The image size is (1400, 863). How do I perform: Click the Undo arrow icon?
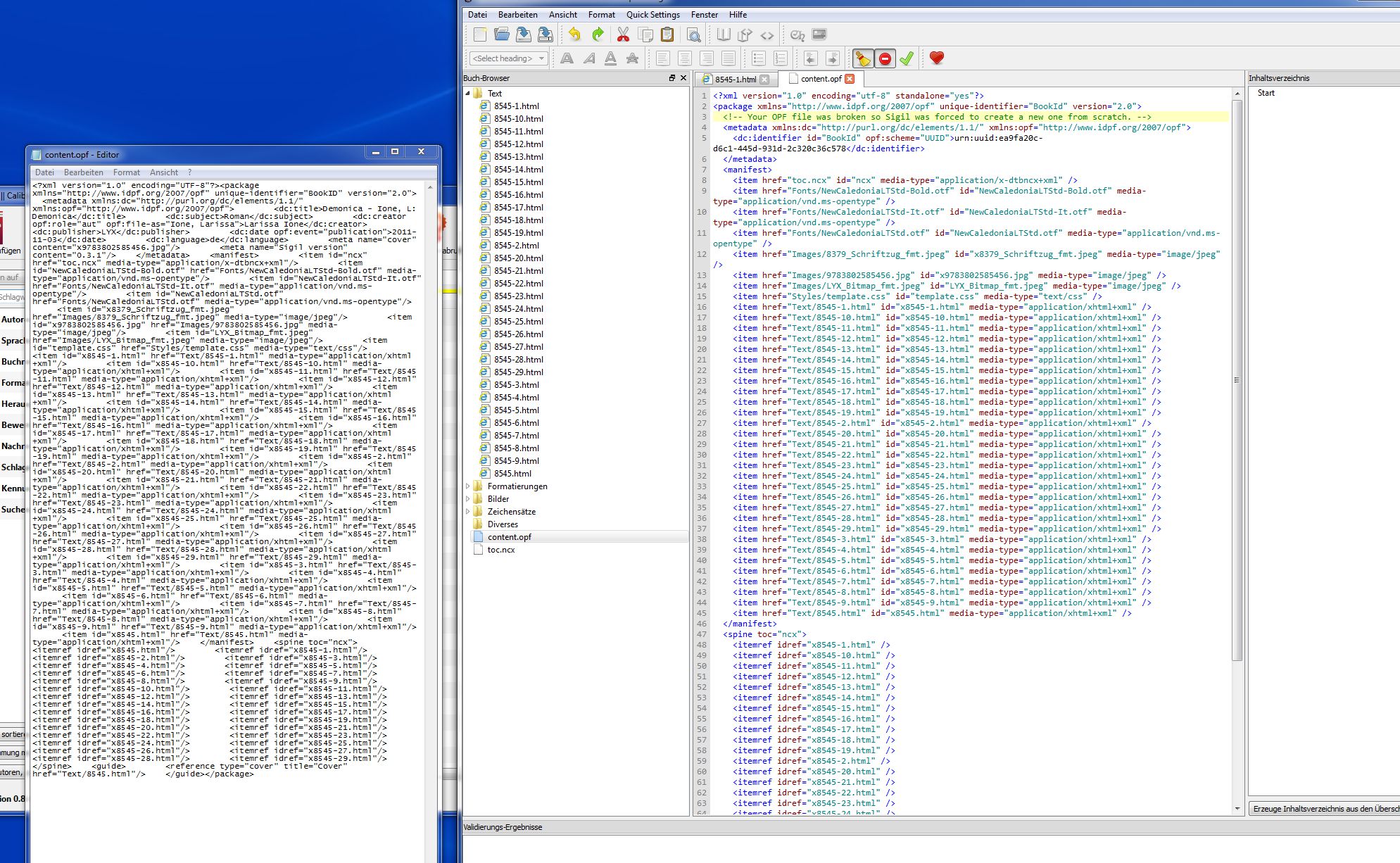(574, 34)
